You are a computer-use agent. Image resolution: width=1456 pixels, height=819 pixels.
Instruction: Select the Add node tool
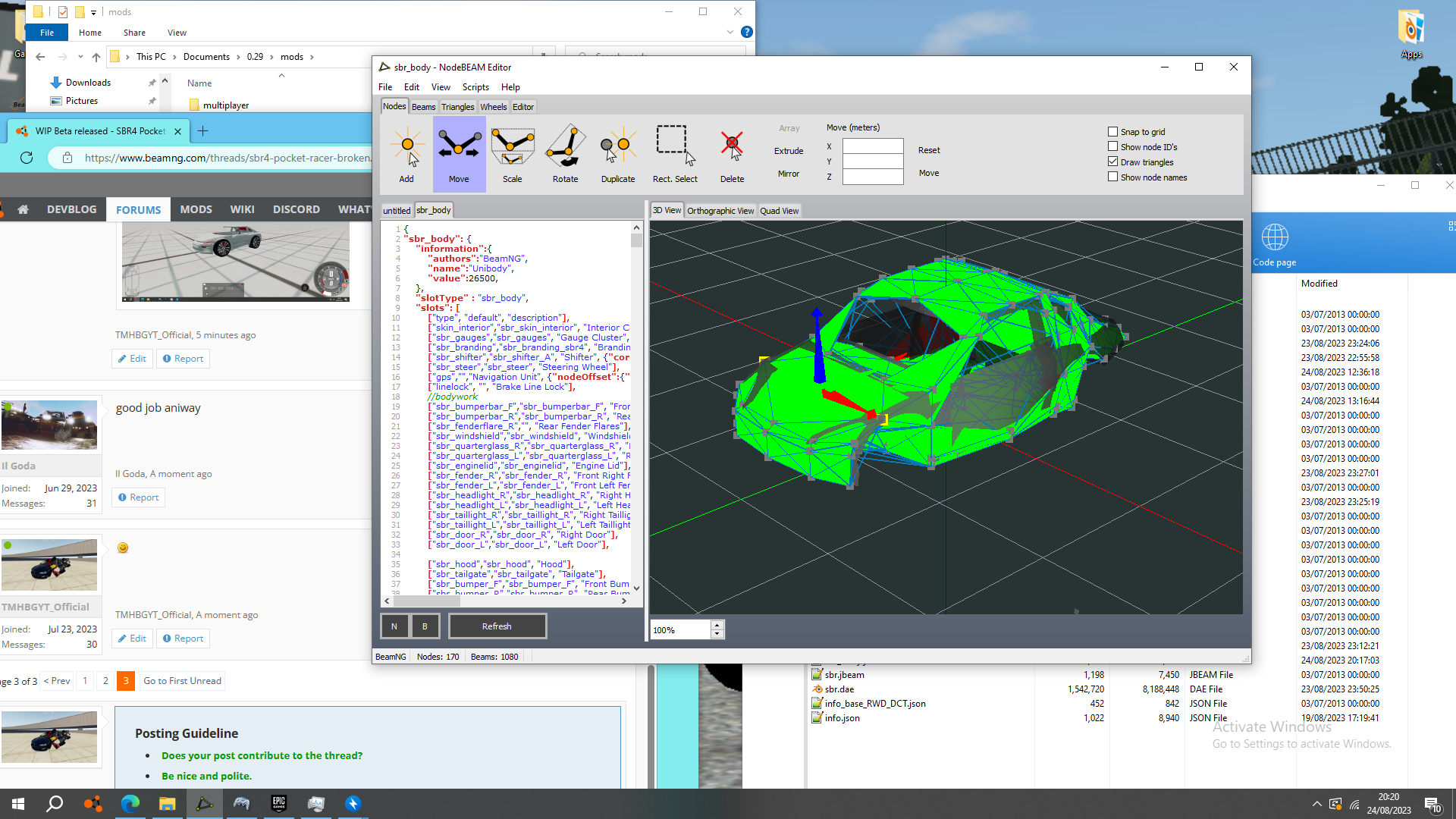(x=407, y=154)
